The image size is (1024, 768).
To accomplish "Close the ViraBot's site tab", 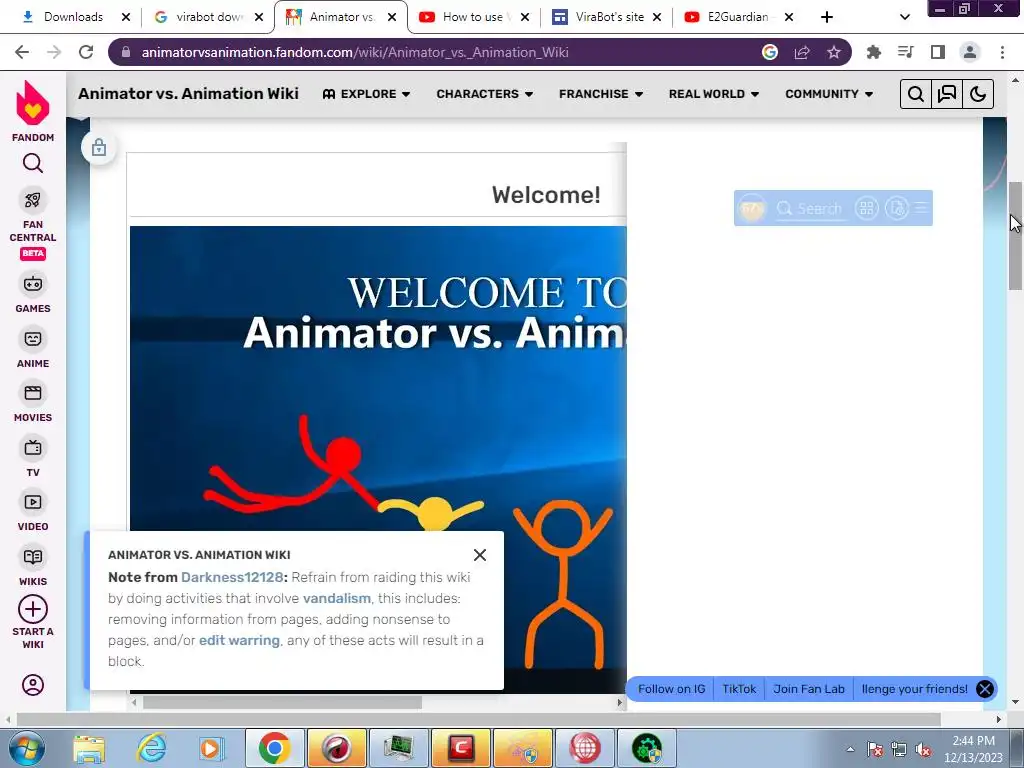I will pyautogui.click(x=657, y=17).
